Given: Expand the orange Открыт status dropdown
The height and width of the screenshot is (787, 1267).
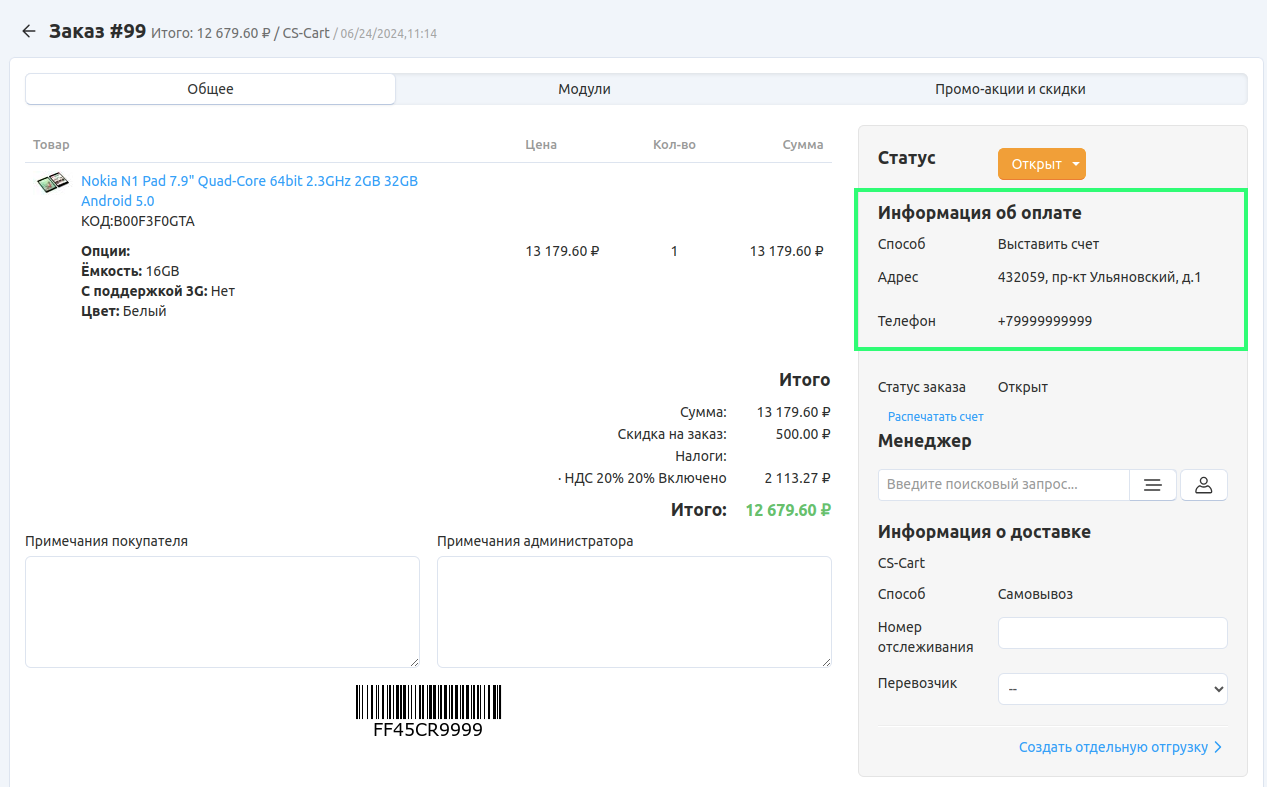Looking at the screenshot, I should [x=1041, y=164].
